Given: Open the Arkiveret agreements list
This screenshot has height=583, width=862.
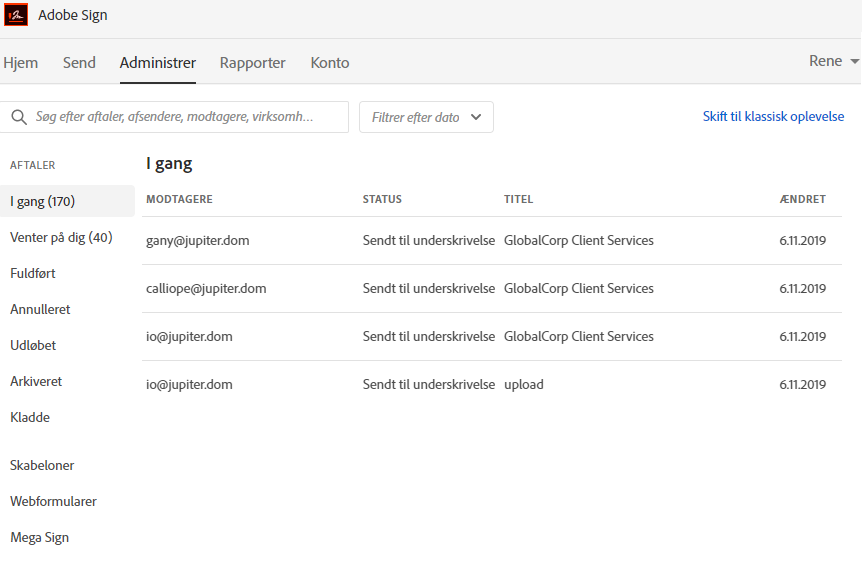Looking at the screenshot, I should pos(36,381).
